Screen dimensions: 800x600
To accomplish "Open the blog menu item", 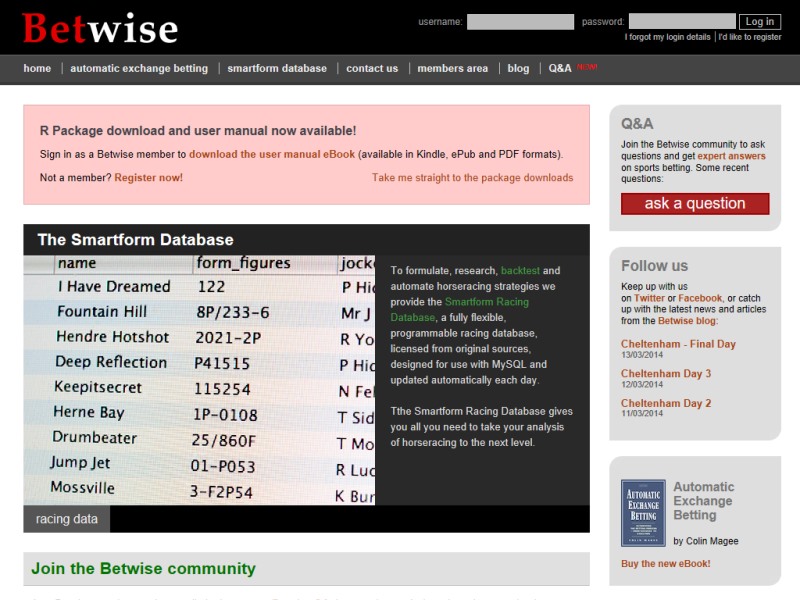I will click(518, 68).
